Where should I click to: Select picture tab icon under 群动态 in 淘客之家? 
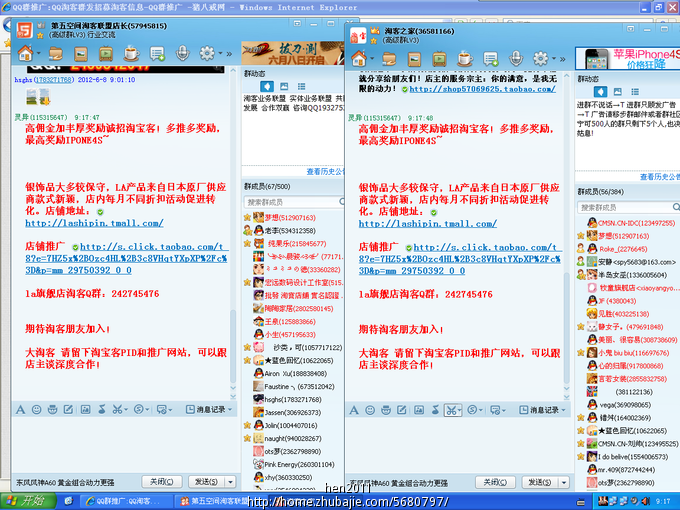618,92
